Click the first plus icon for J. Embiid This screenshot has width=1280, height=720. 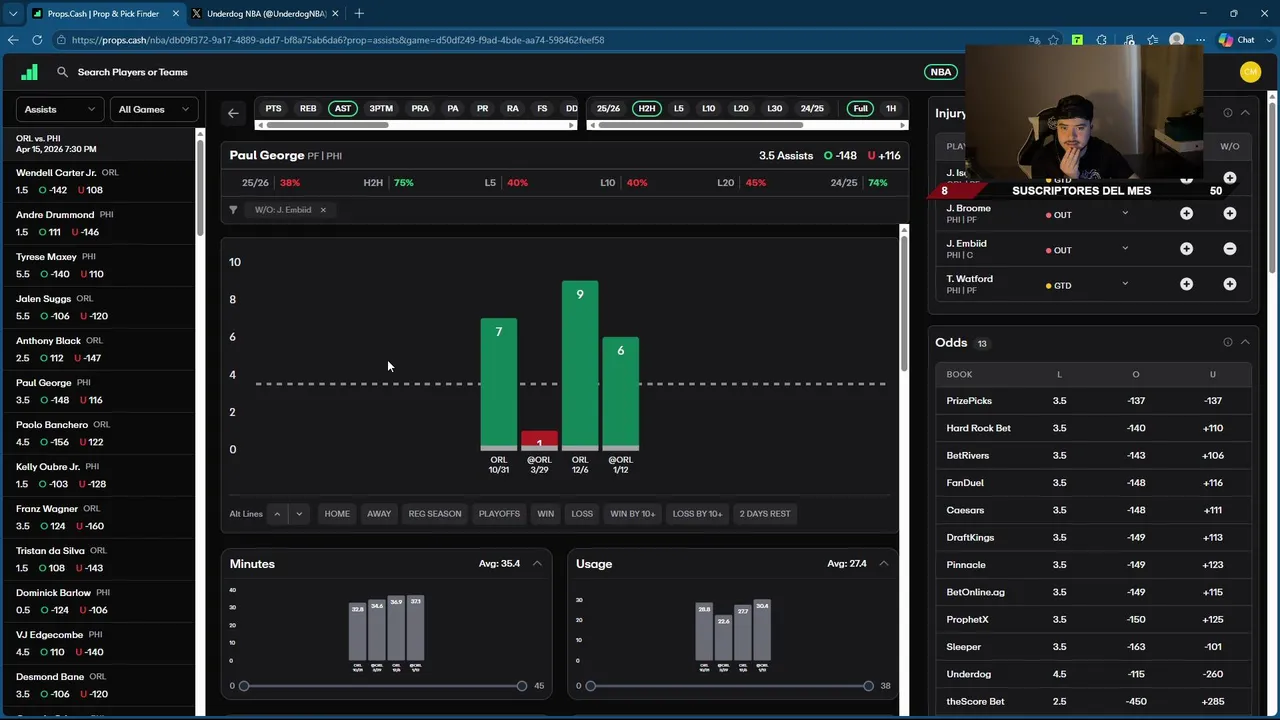(x=1186, y=249)
